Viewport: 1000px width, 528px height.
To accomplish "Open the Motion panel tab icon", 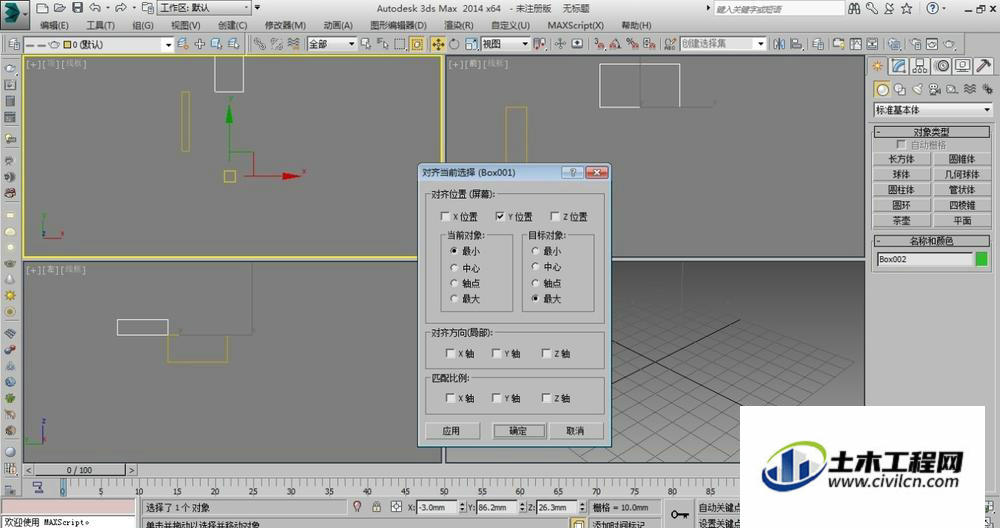I will (941, 66).
